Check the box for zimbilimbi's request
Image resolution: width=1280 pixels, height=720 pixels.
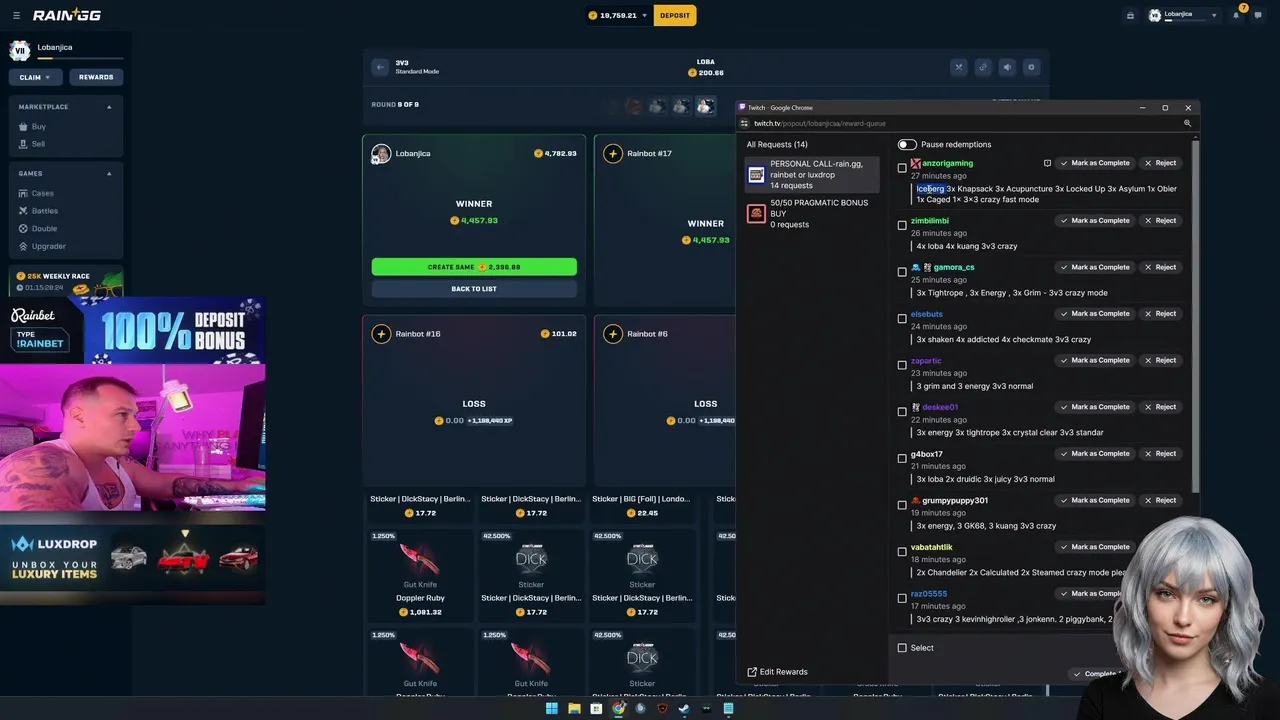point(902,225)
